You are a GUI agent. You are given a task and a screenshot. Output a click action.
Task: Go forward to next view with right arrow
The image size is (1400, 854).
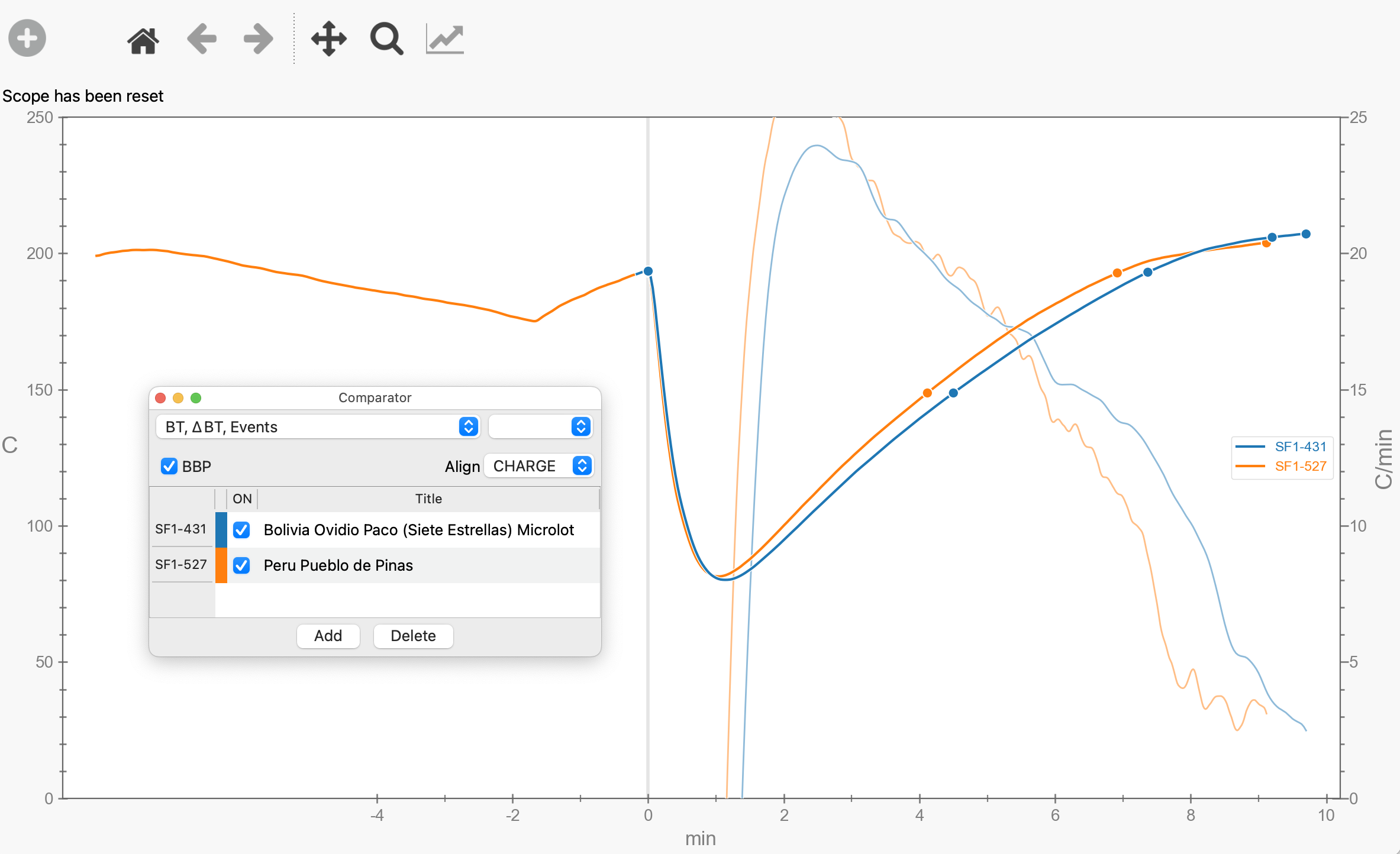tap(257, 39)
